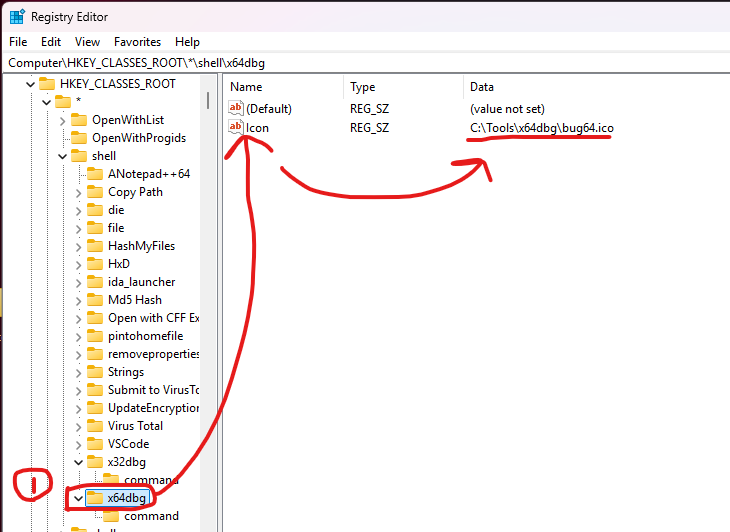Select the (Default) value name
This screenshot has height=532, width=730.
(269, 109)
